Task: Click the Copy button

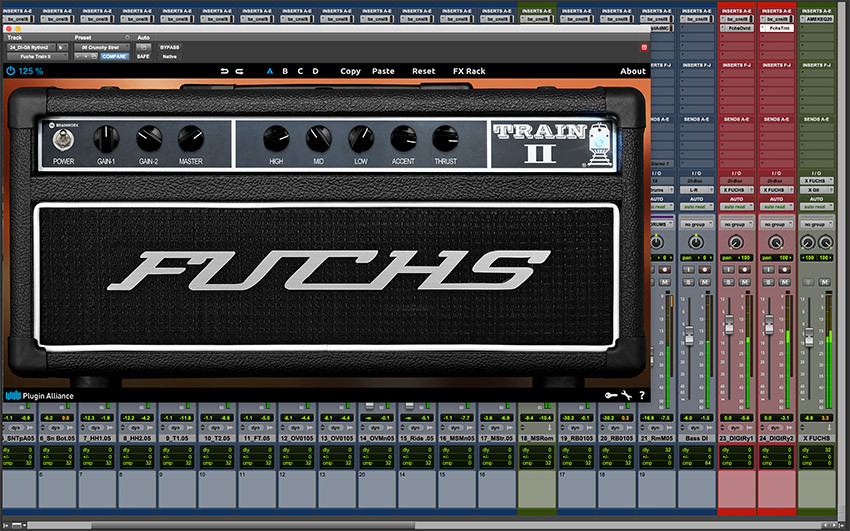Action: pos(350,72)
